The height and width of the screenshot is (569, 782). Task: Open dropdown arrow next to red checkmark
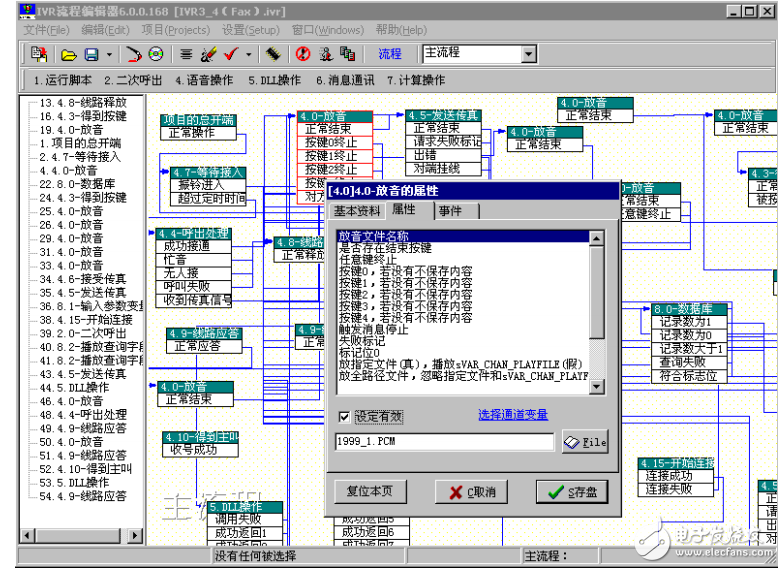(x=247, y=54)
